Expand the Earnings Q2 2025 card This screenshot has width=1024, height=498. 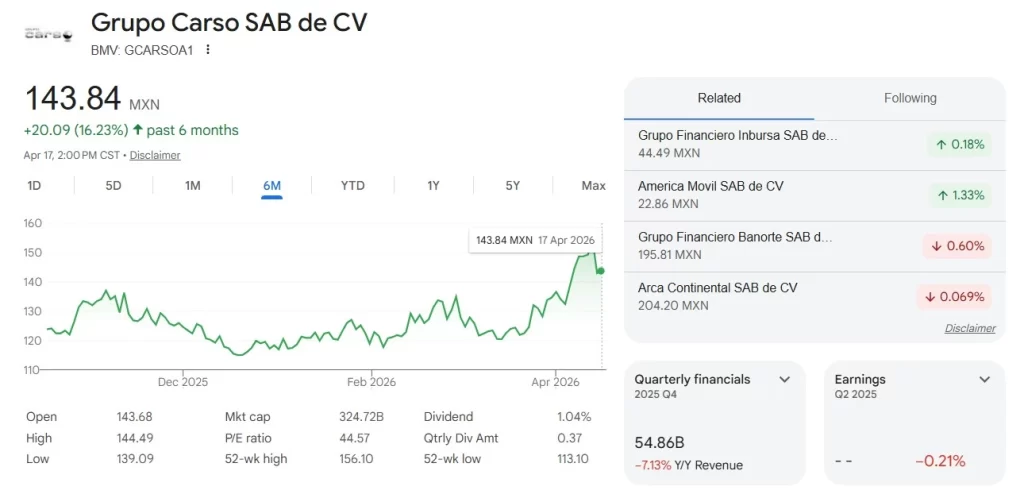[x=984, y=380]
